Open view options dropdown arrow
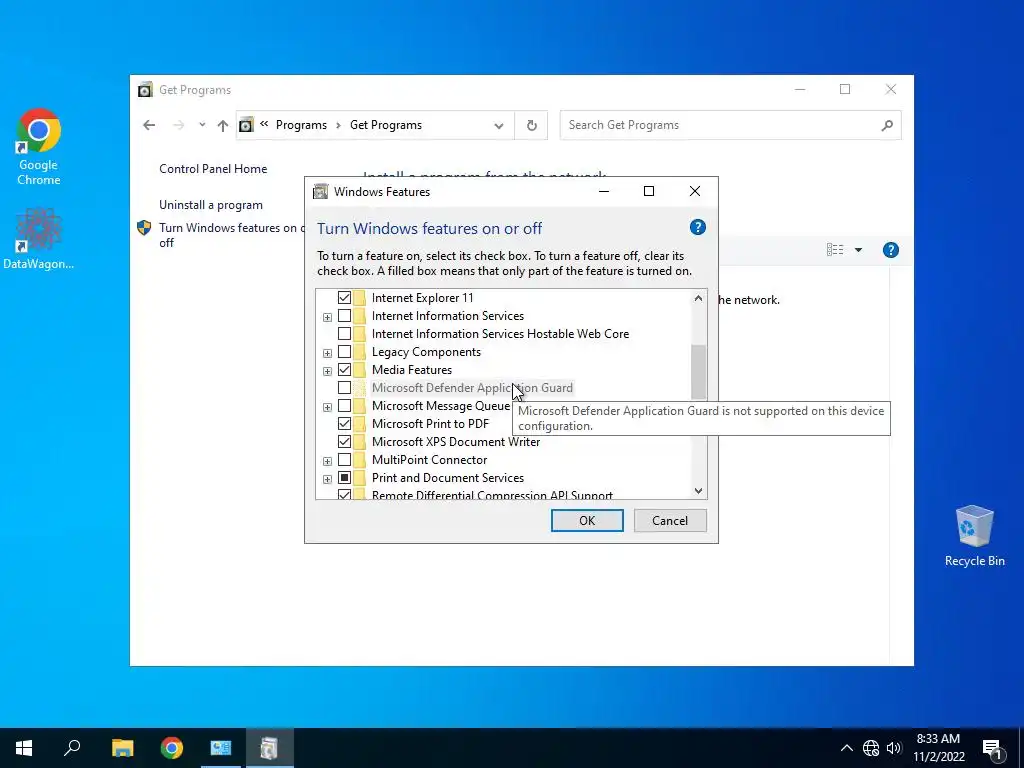 coord(858,250)
